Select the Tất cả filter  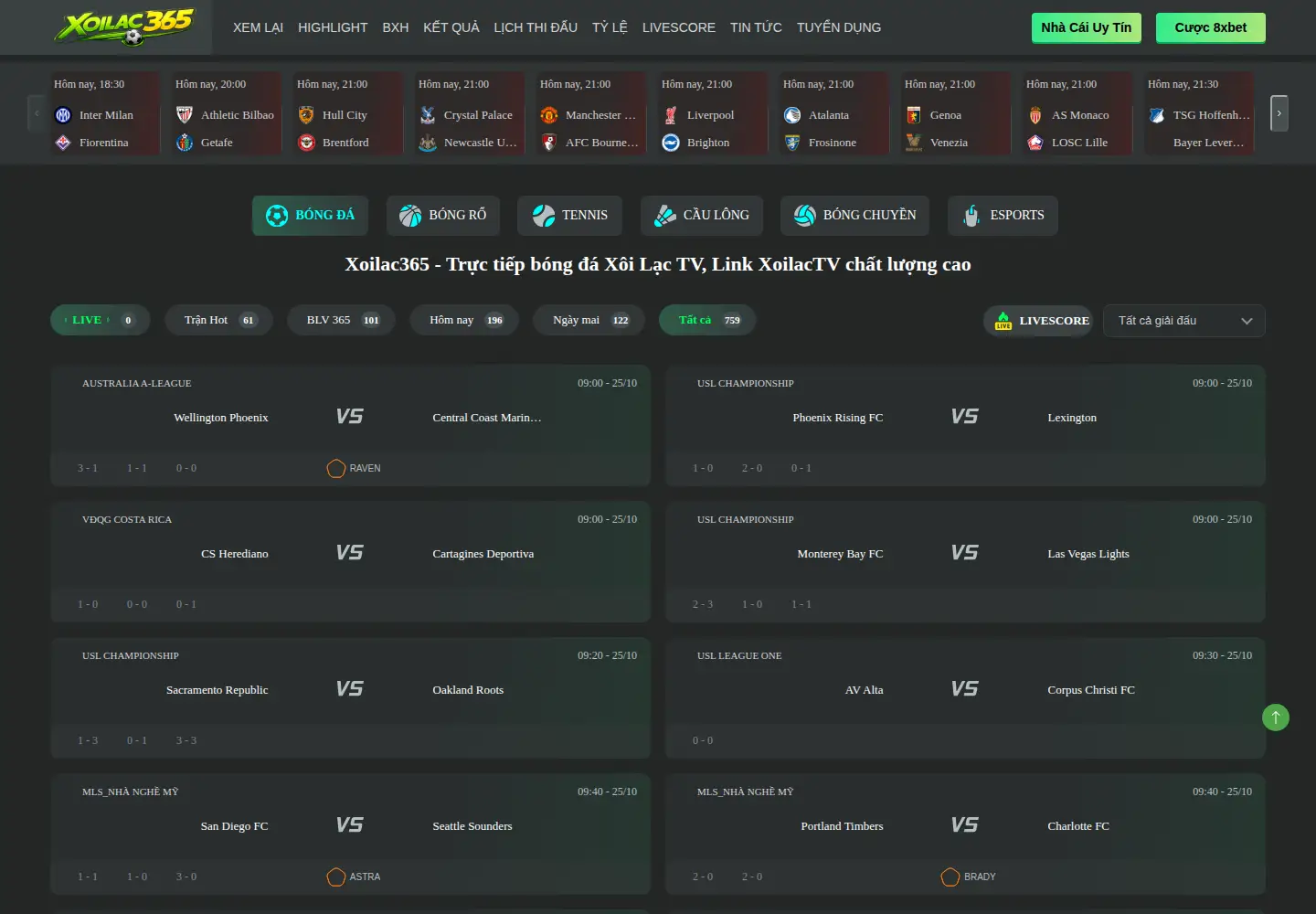tap(707, 320)
